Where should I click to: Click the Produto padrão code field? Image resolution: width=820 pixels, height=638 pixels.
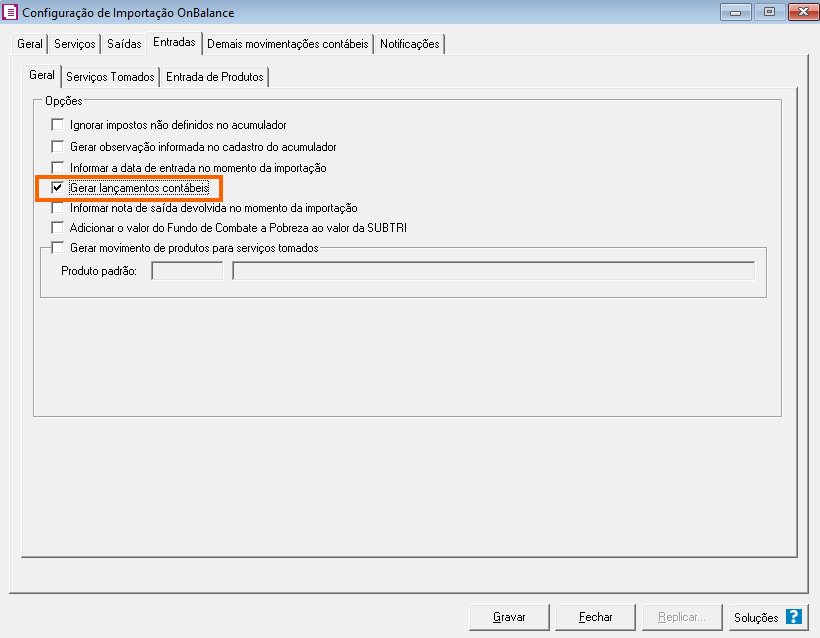tap(187, 271)
